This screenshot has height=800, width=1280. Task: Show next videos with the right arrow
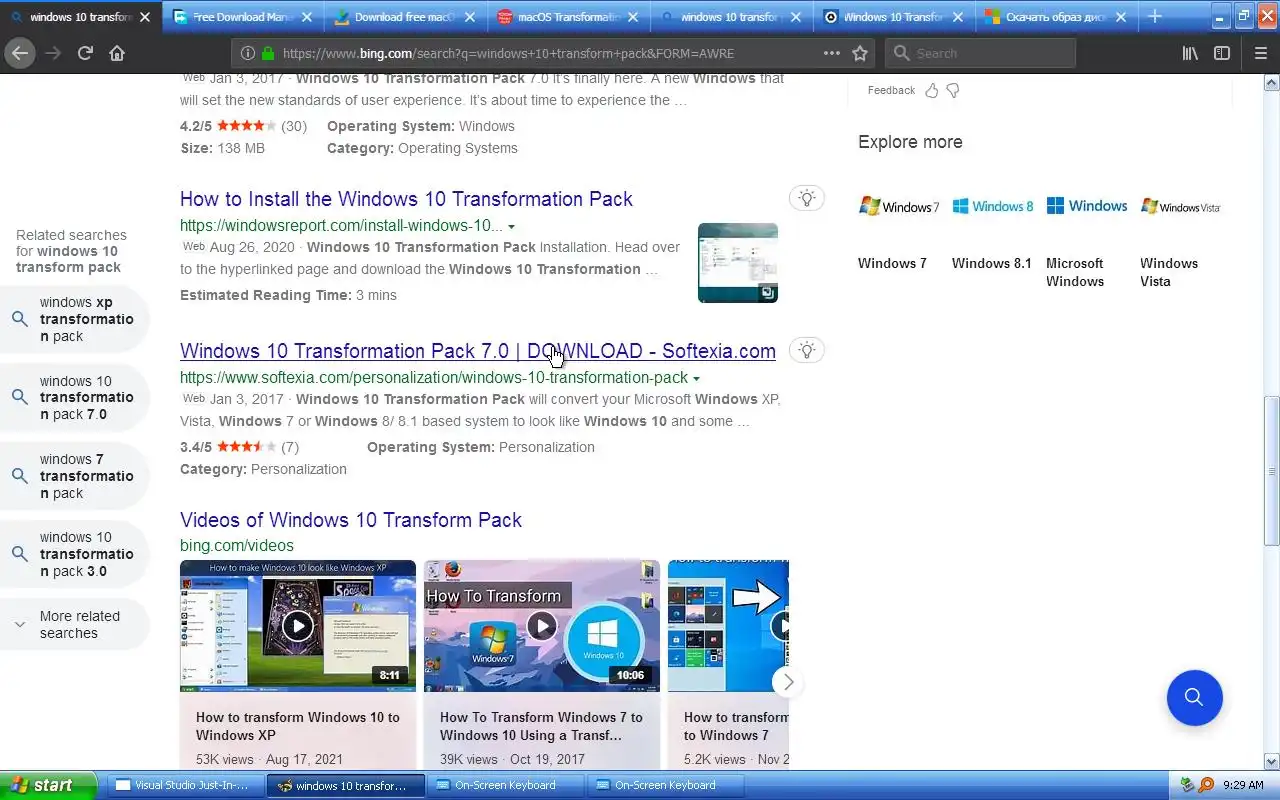pos(788,681)
